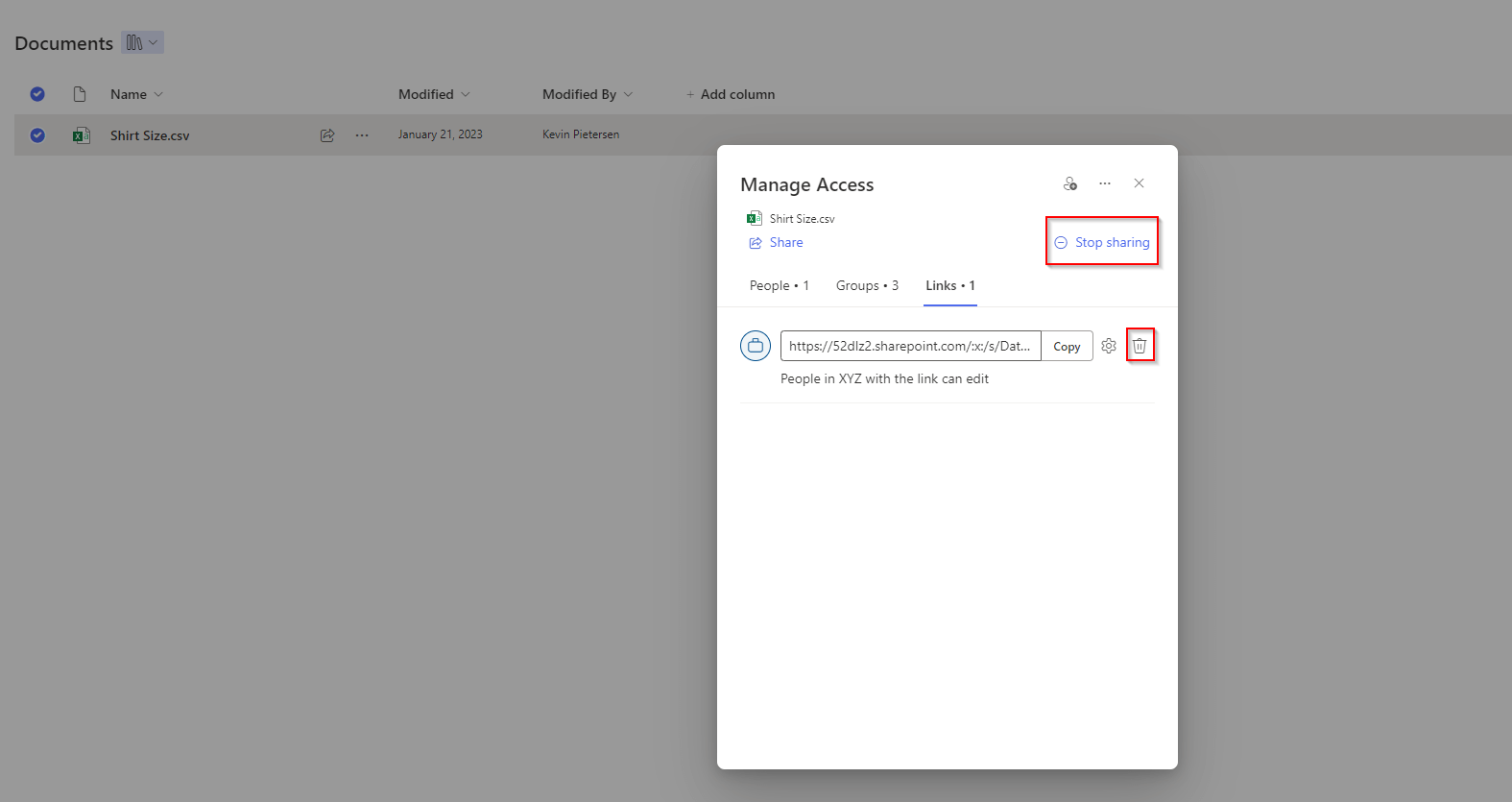The height and width of the screenshot is (802, 1512).
Task: Switch to the Groups tab
Action: tap(867, 285)
